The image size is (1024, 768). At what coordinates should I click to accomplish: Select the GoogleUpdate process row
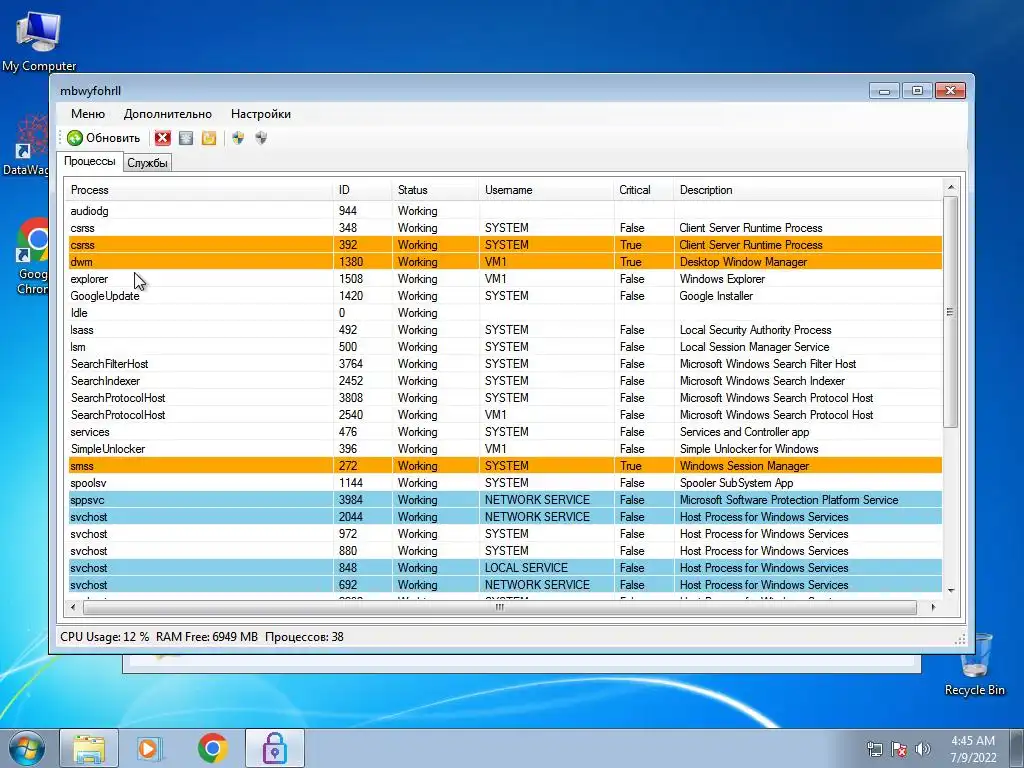(505, 296)
